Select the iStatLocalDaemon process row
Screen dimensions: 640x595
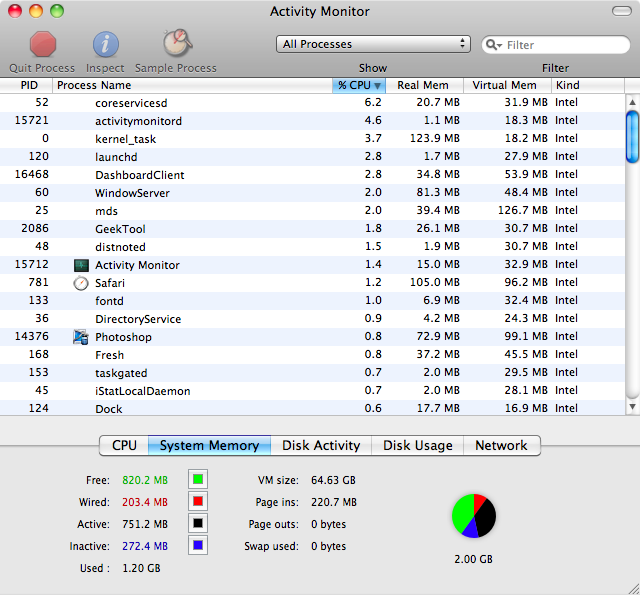312,391
